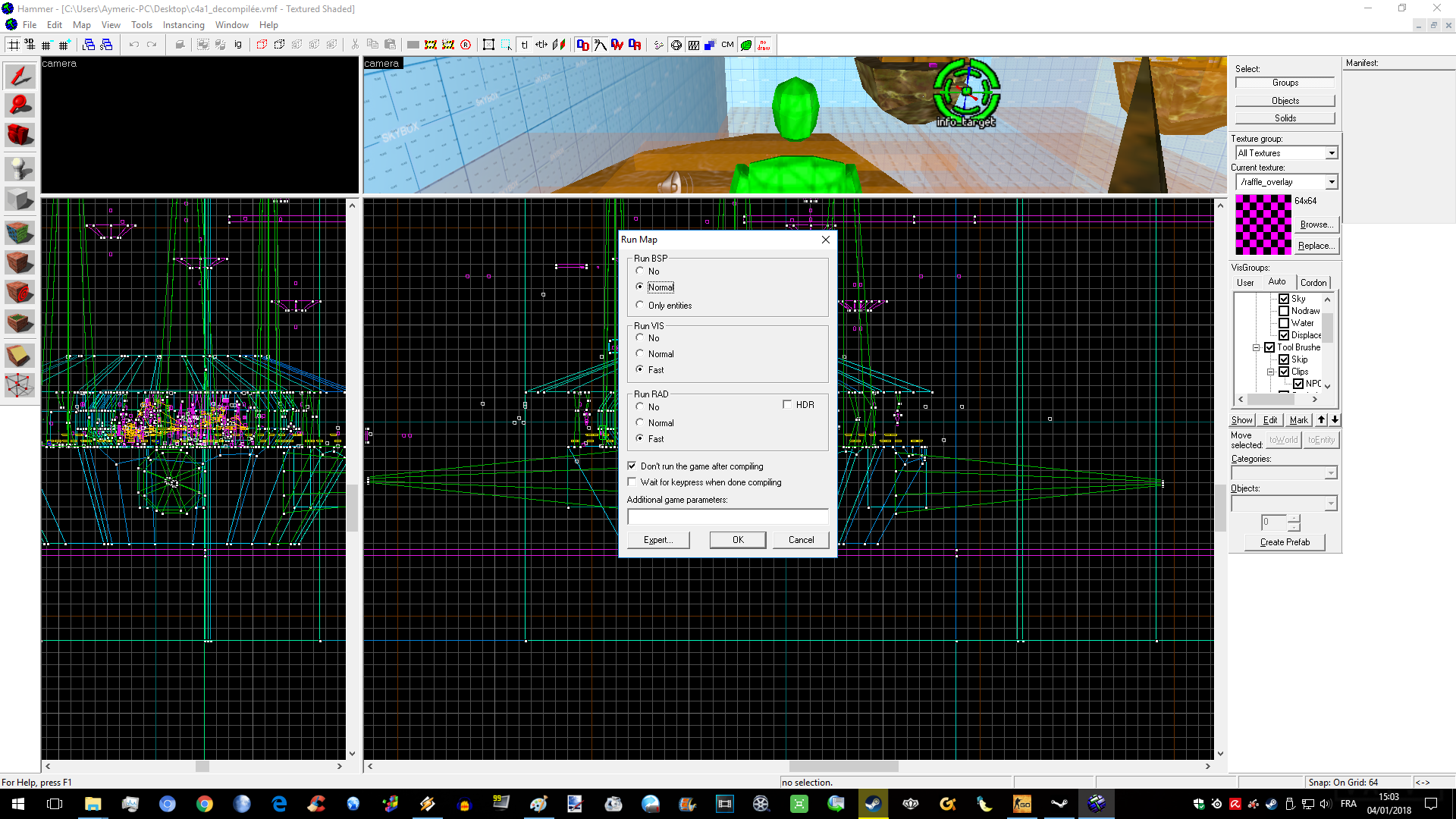
Task: Select the Selection arrow tool
Action: 20,76
